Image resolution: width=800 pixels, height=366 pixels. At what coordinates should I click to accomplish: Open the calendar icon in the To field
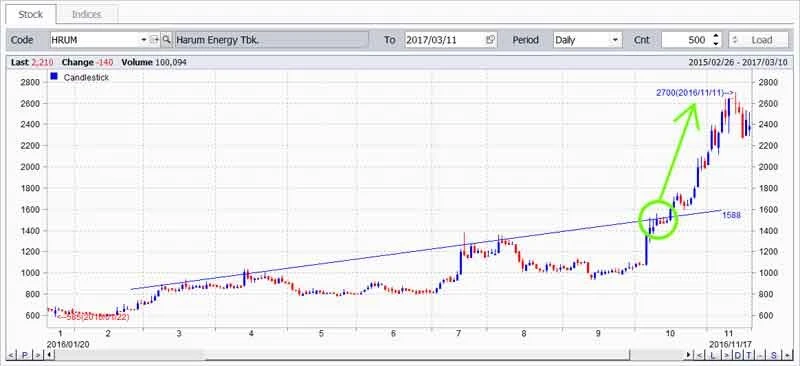point(490,40)
